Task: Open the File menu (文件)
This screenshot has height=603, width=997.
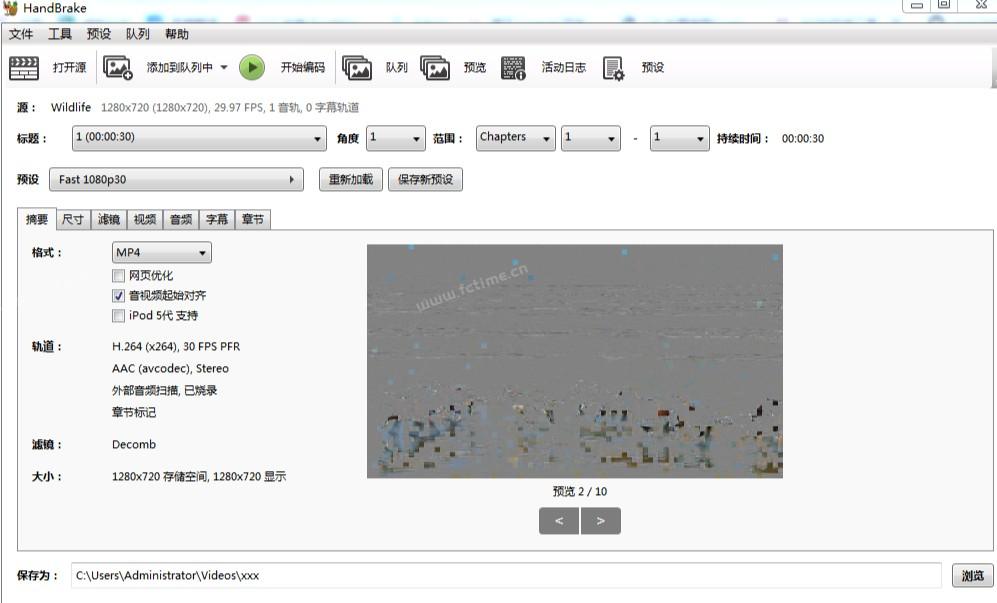Action: 20,34
